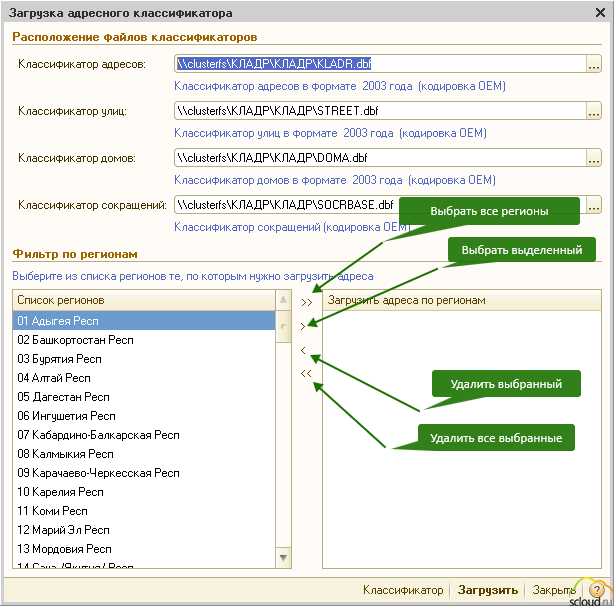Image resolution: width=614 pixels, height=606 pixels.
Task: Focus the Классификатор домов path field
Action: [380, 158]
